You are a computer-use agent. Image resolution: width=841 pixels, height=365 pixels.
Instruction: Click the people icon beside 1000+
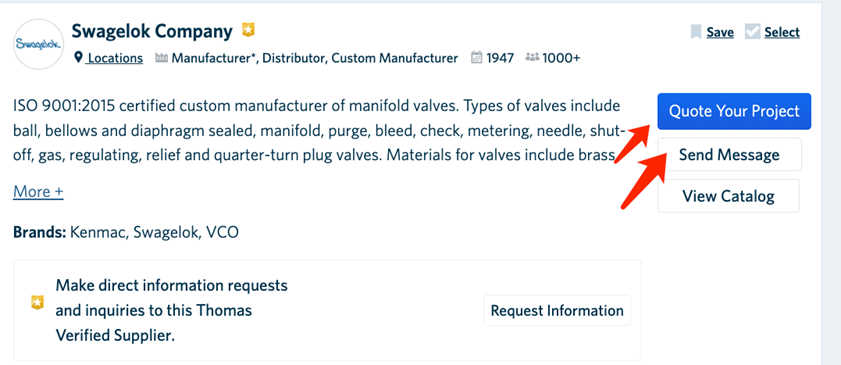[x=532, y=57]
